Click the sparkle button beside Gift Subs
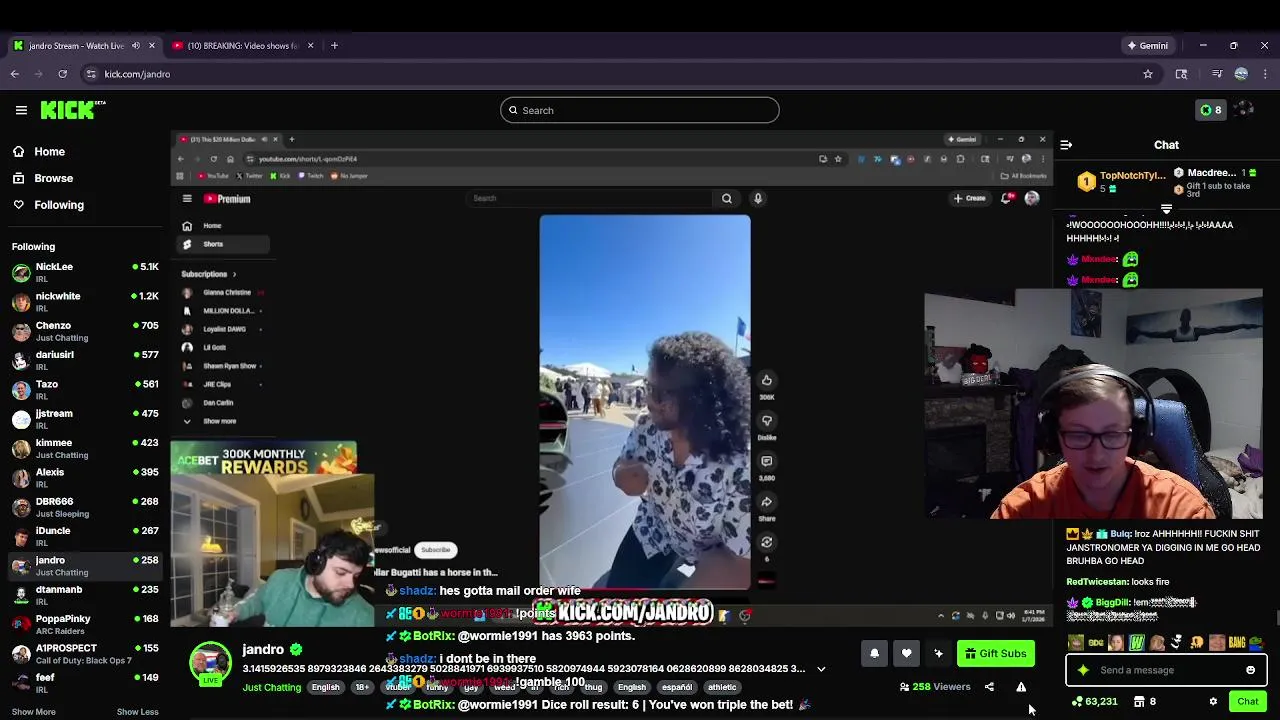The width and height of the screenshot is (1280, 720). pyautogui.click(x=938, y=654)
